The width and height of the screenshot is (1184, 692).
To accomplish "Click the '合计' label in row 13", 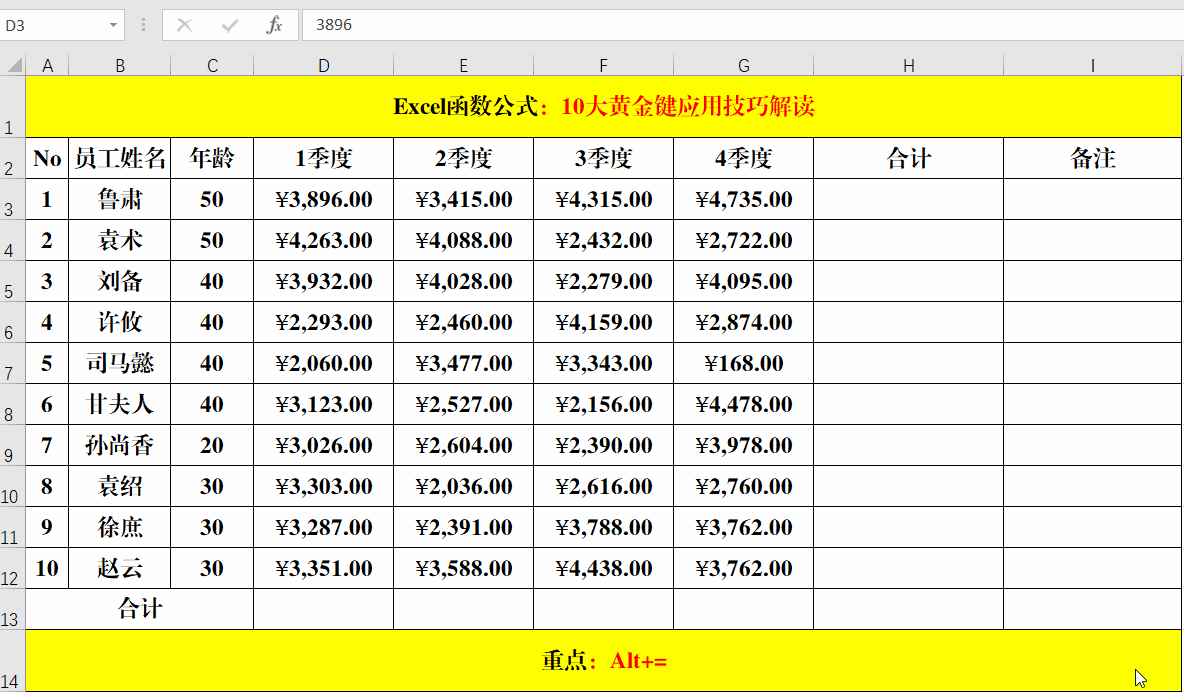I will pos(140,609).
